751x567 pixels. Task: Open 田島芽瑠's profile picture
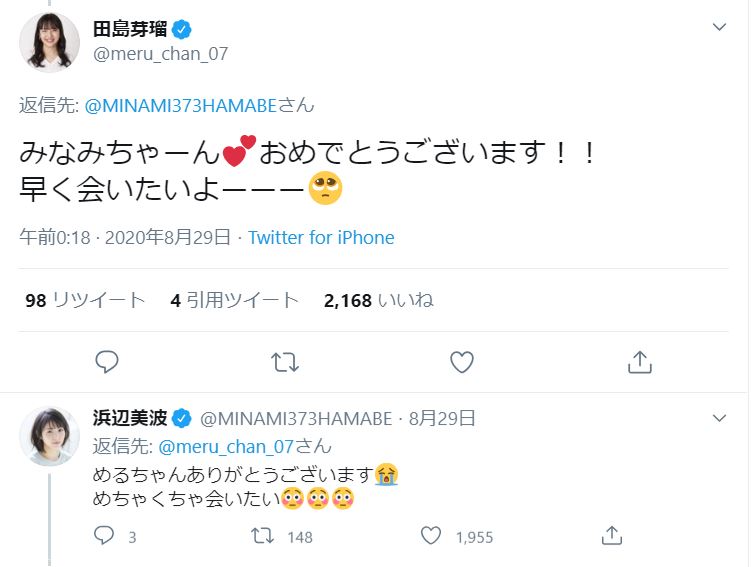(x=49, y=42)
